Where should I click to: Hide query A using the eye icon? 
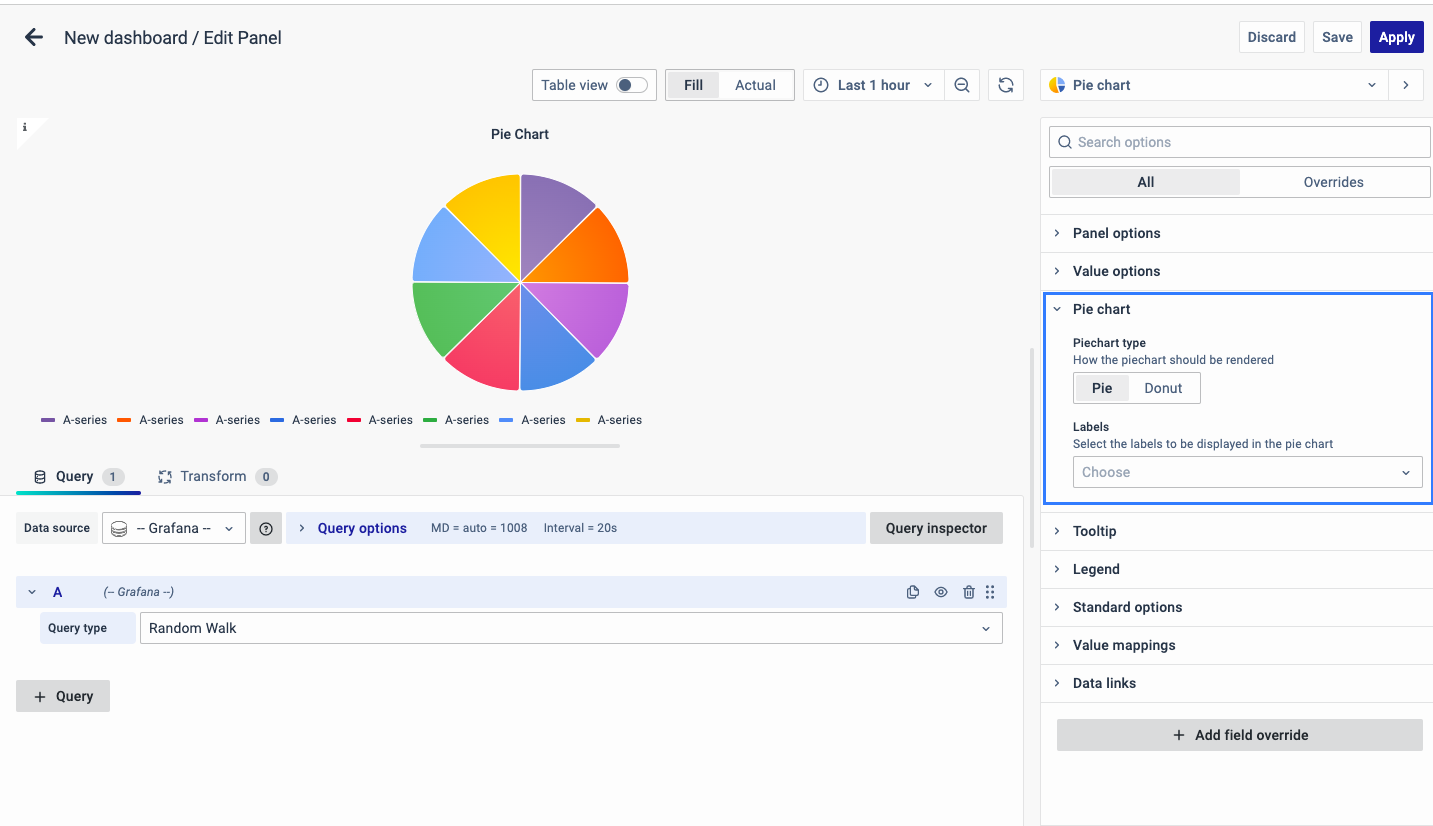coord(941,592)
